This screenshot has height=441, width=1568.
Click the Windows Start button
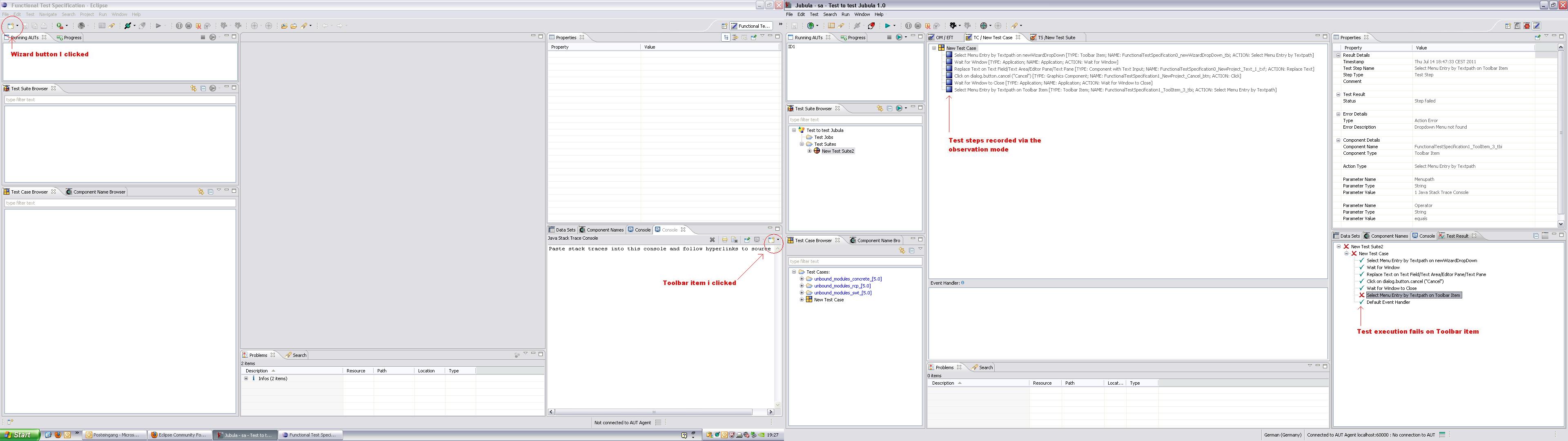click(20, 435)
